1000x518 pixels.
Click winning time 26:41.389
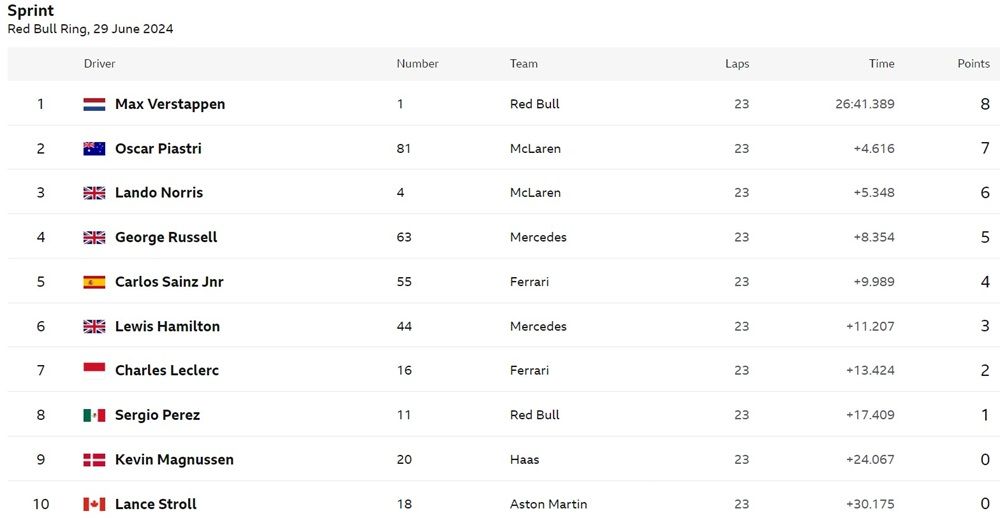coord(865,104)
